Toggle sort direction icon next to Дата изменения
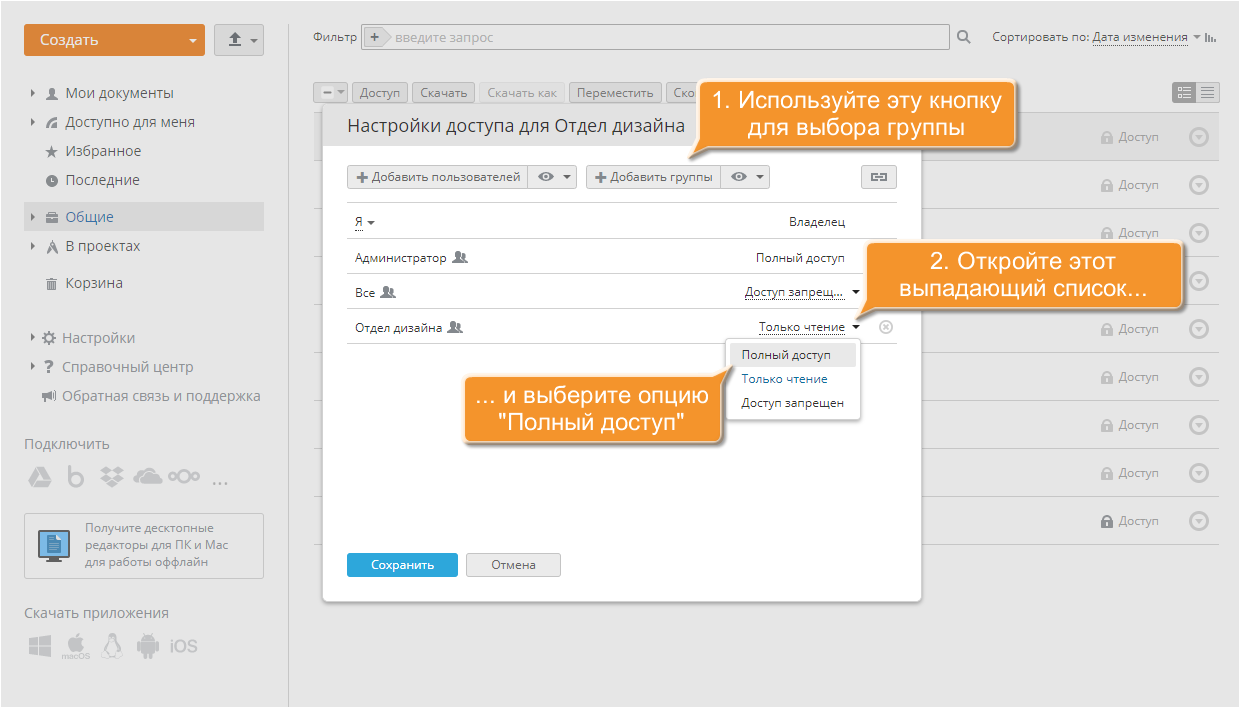Screen dimensions: 1240x708 [1211, 38]
